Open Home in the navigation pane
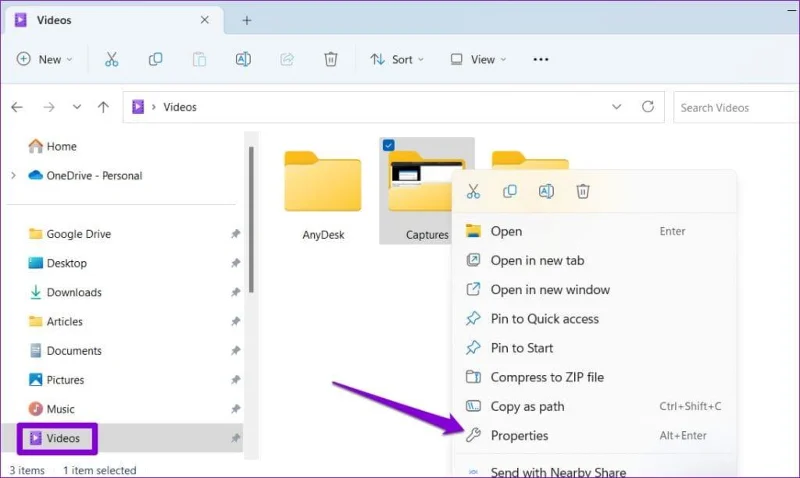Viewport: 800px width, 478px height. coord(52,146)
